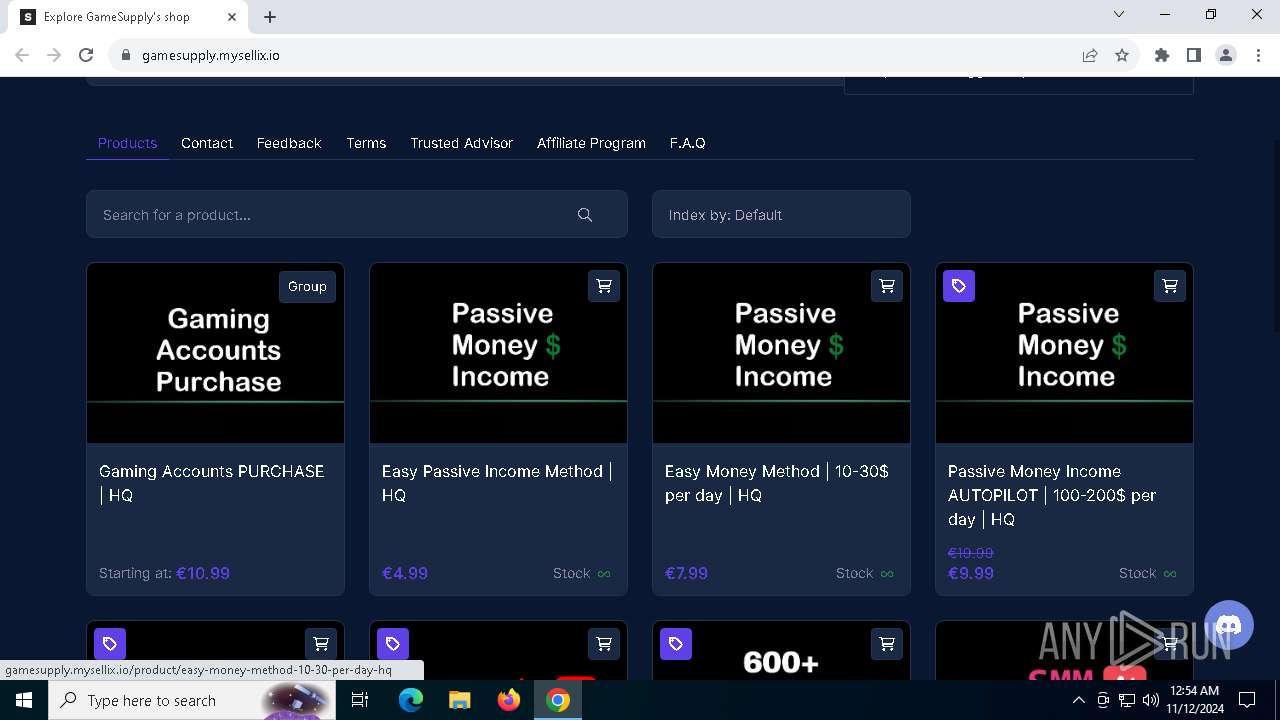This screenshot has height=720, width=1280.
Task: Click the €4.99 price
Action: pos(405,573)
